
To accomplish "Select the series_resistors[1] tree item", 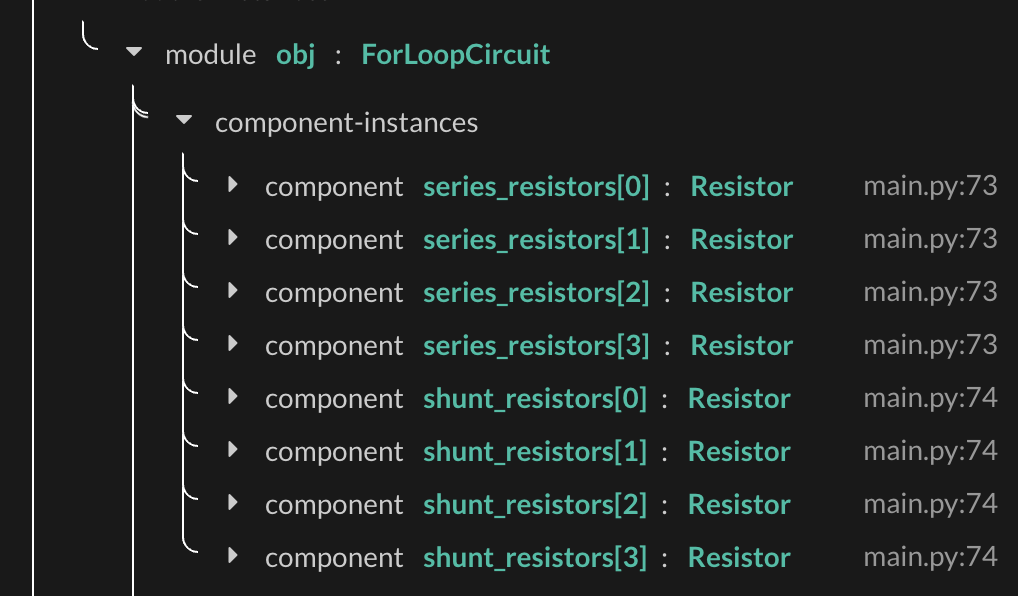I will (x=536, y=239).
